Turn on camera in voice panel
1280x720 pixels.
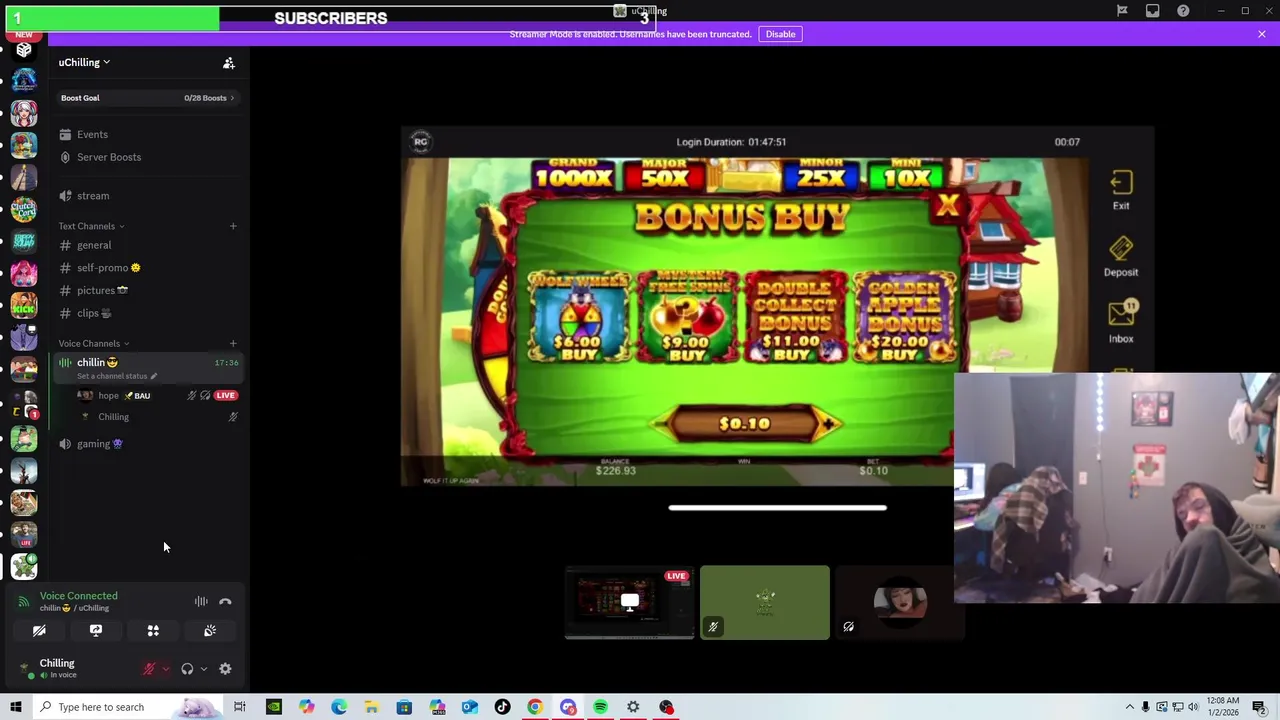pos(39,631)
